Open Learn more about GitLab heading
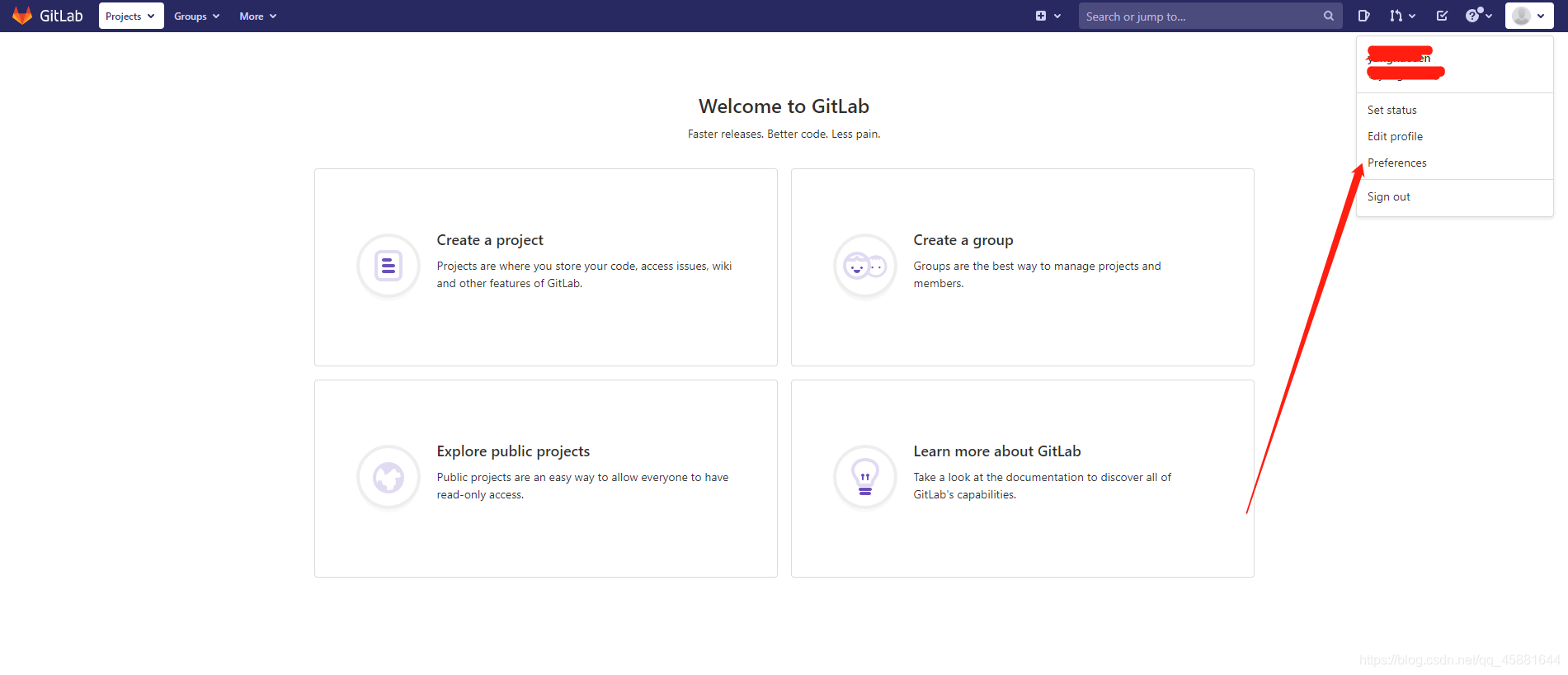 coord(997,451)
